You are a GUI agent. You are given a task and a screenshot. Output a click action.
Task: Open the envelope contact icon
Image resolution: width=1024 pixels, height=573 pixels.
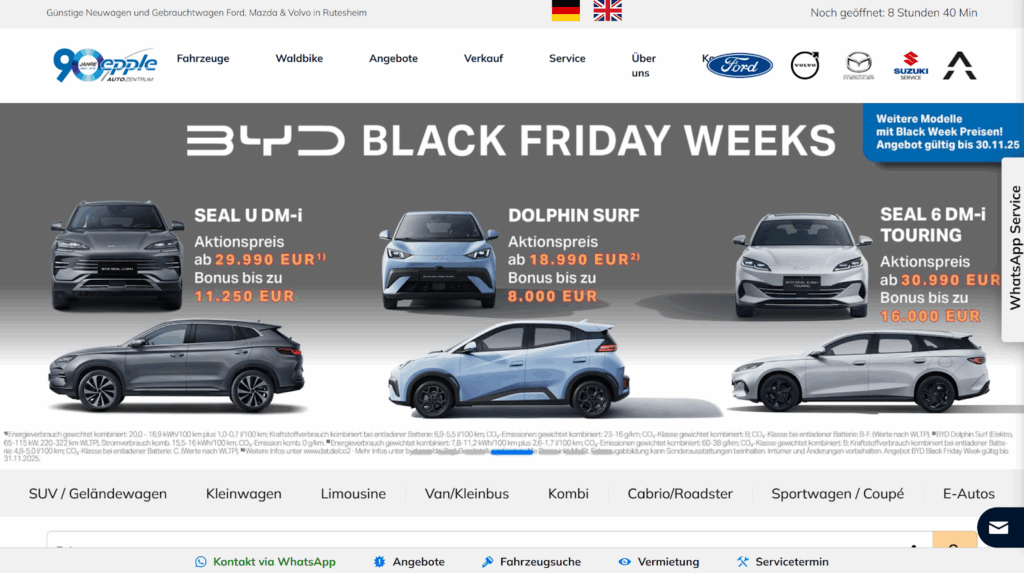(x=999, y=527)
